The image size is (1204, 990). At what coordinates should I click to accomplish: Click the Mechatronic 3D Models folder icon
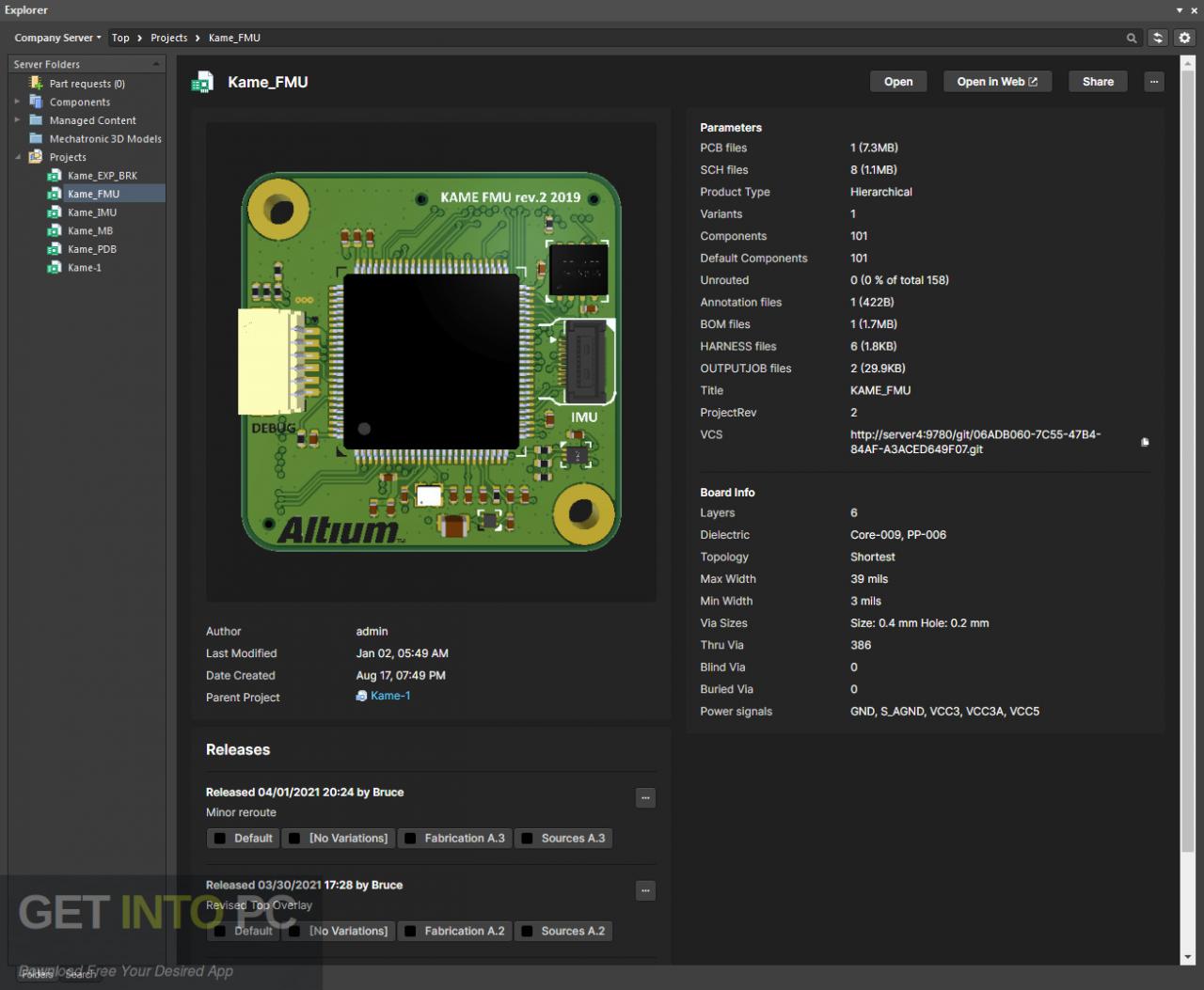point(36,138)
